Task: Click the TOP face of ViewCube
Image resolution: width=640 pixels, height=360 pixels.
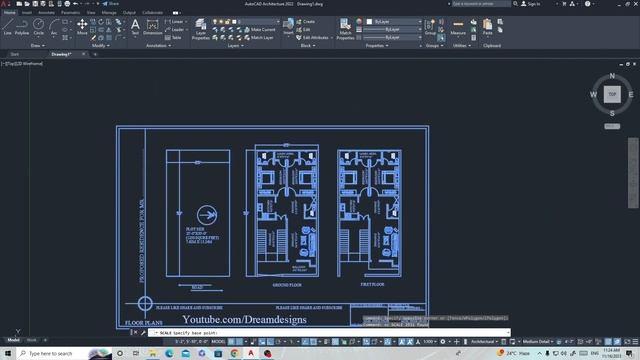Action: coord(612,94)
